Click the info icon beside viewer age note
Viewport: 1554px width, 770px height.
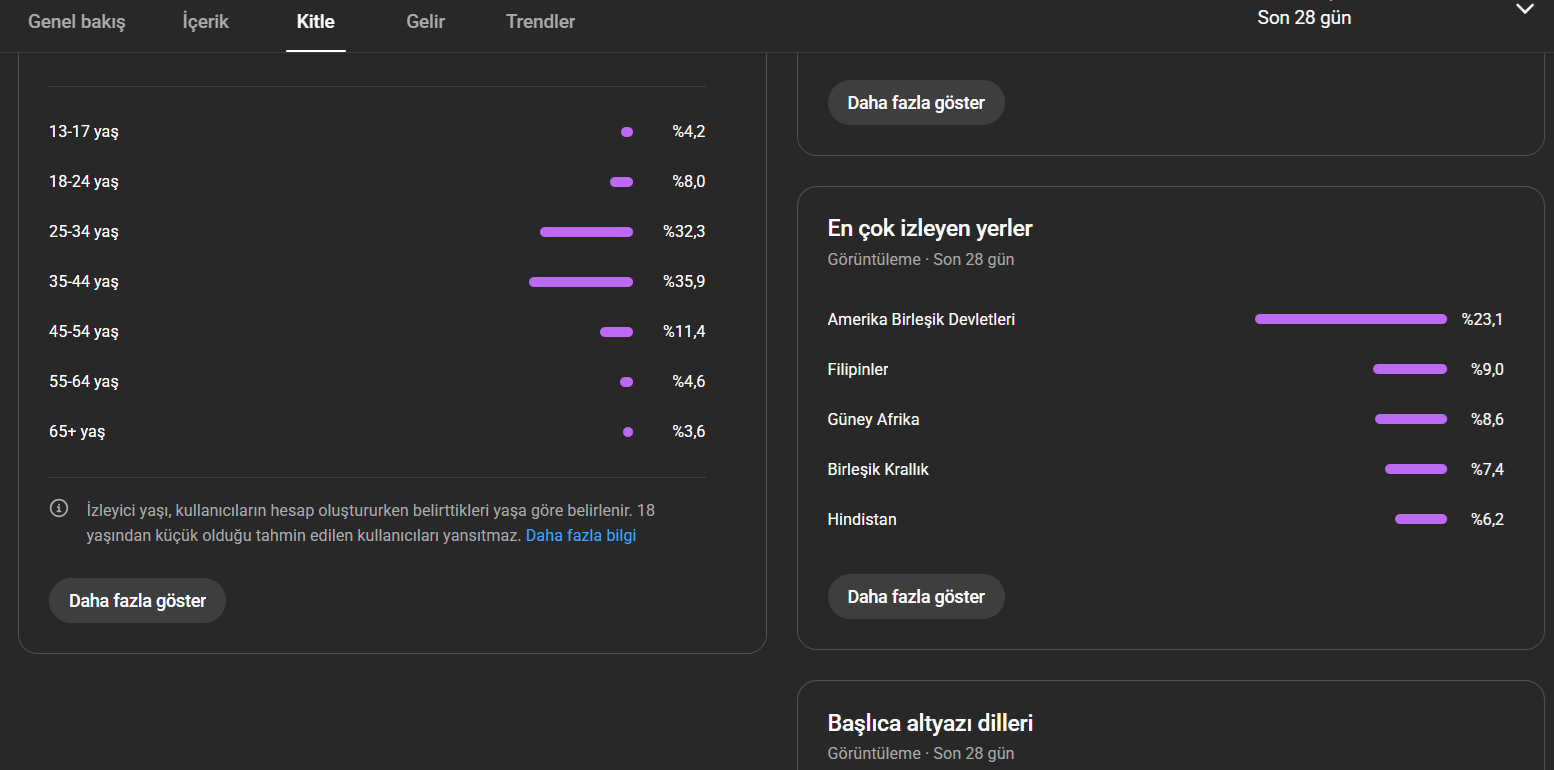coord(59,508)
